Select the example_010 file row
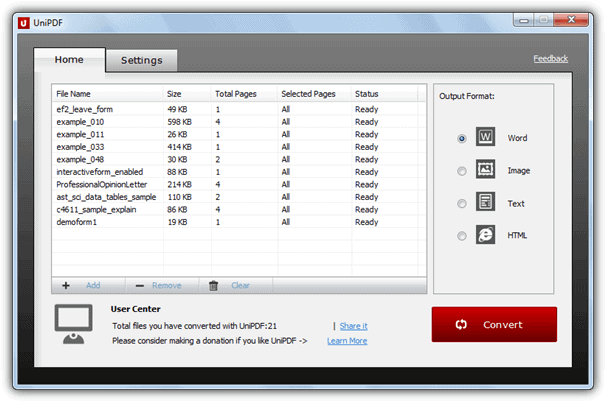This screenshot has height=401, width=606. [x=238, y=122]
